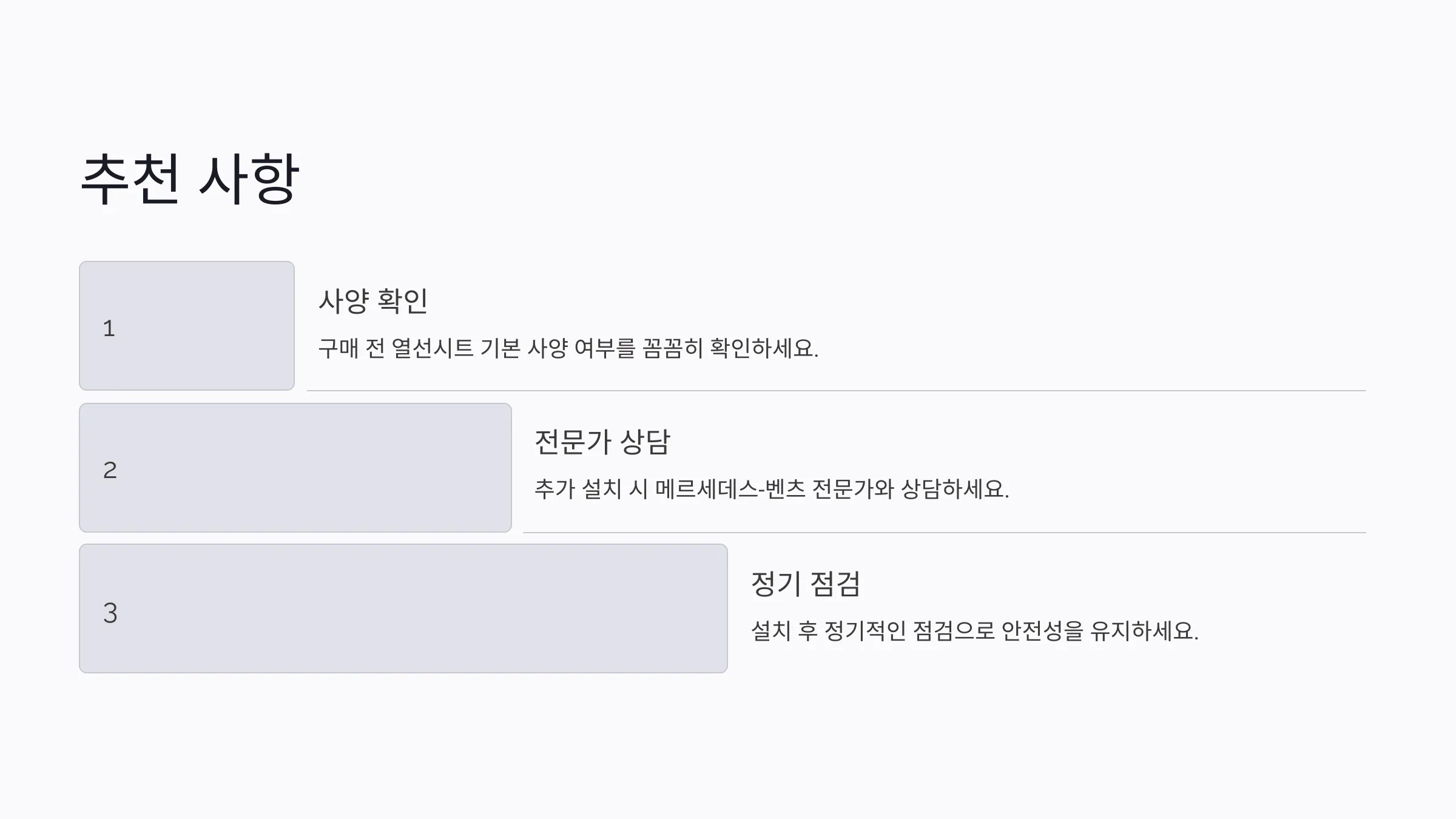Click the heading 전문가 상담
The height and width of the screenshot is (819, 1456).
pos(602,442)
